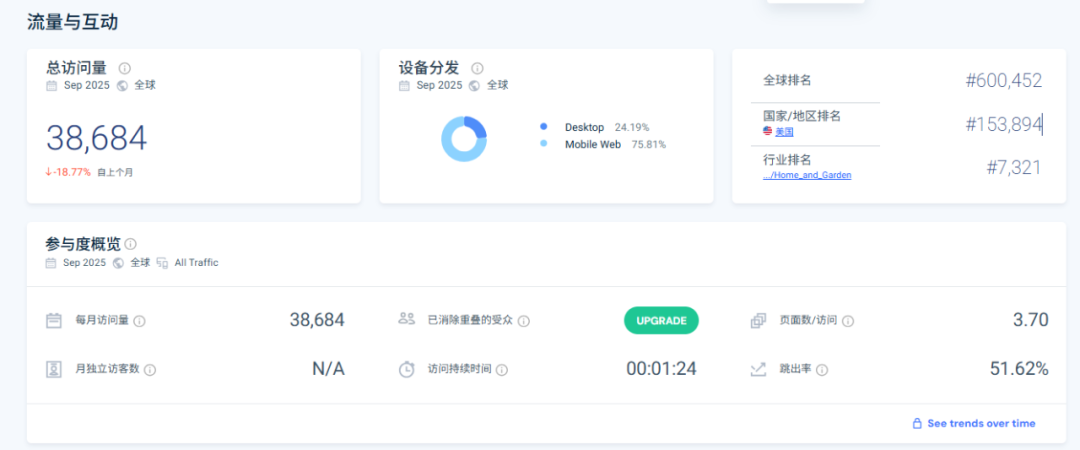Click the Mobile Web legend color dot
Viewport: 1080px width, 450px height.
544,144
